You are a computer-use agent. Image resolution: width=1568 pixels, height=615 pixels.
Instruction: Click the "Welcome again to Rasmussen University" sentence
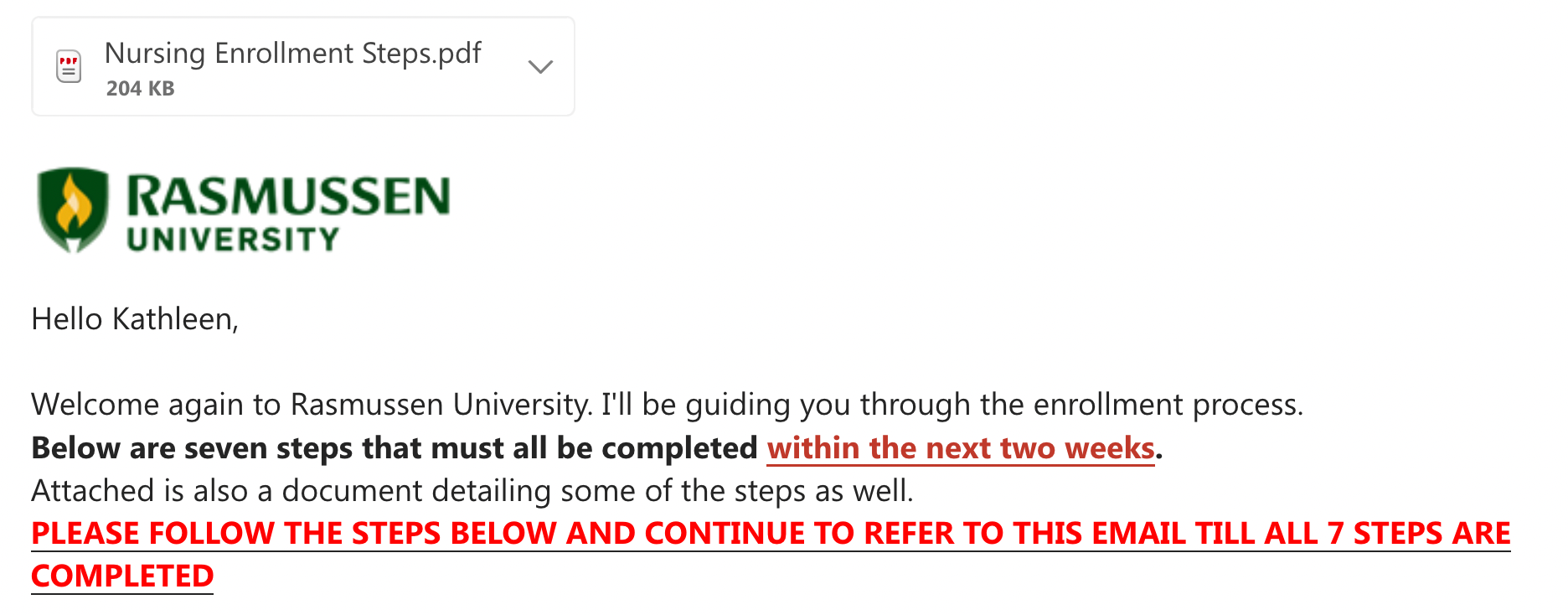pos(312,405)
